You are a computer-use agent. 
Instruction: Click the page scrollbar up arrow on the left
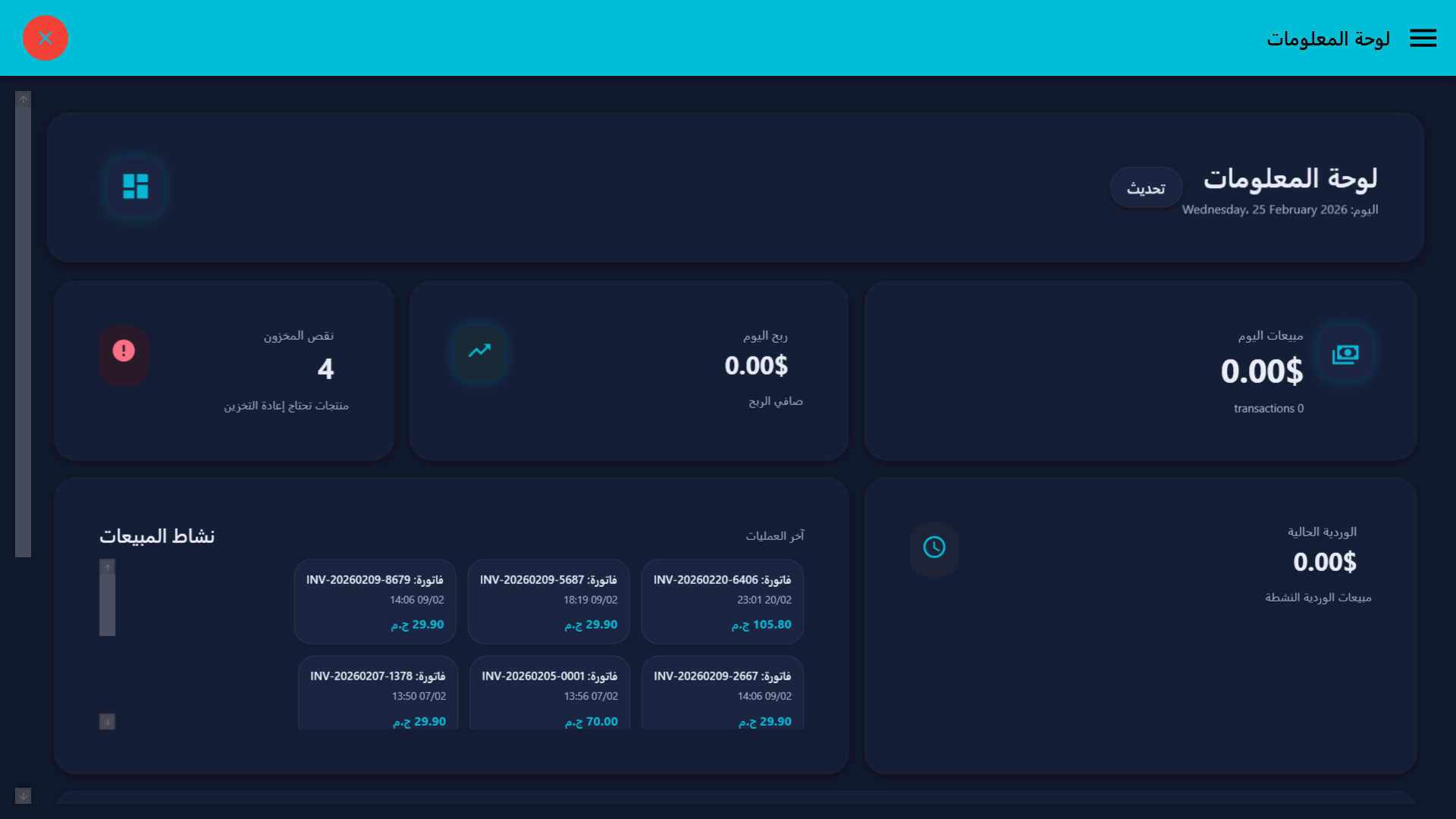(22, 97)
